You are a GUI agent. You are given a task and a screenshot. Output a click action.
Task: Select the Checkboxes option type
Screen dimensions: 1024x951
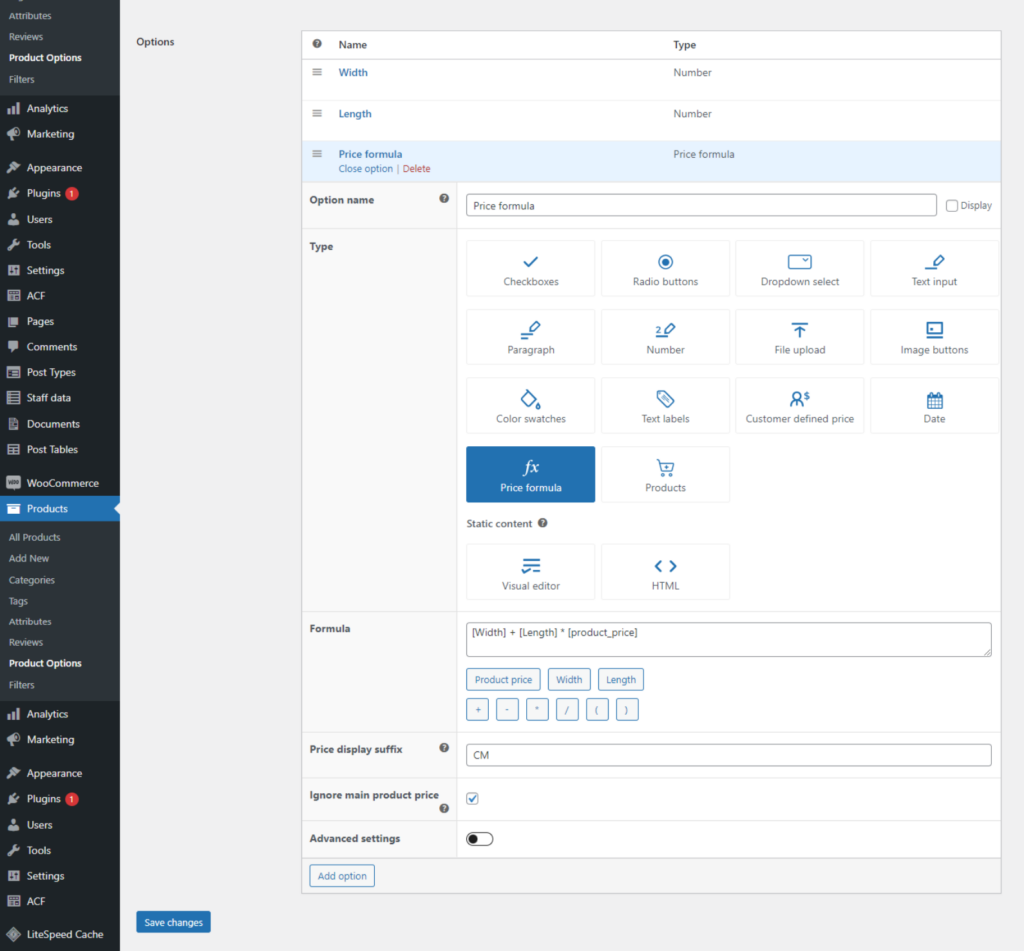[530, 268]
